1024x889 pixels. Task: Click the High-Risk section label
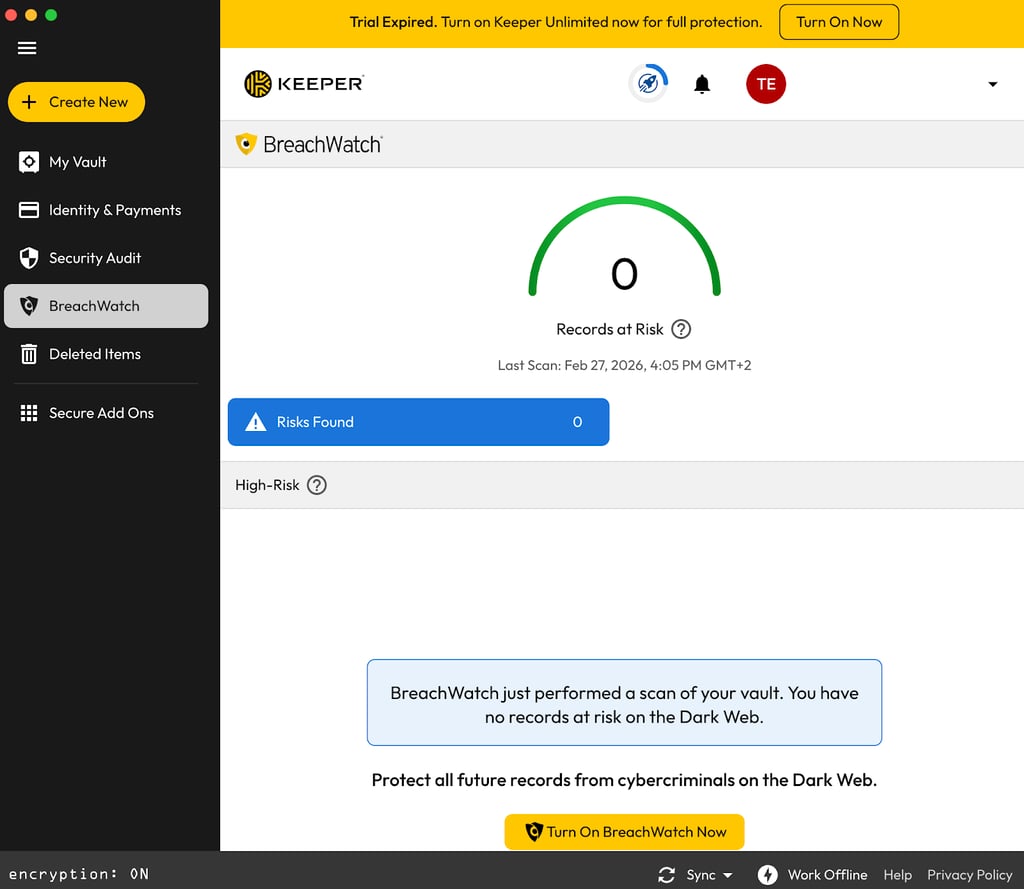(x=267, y=485)
